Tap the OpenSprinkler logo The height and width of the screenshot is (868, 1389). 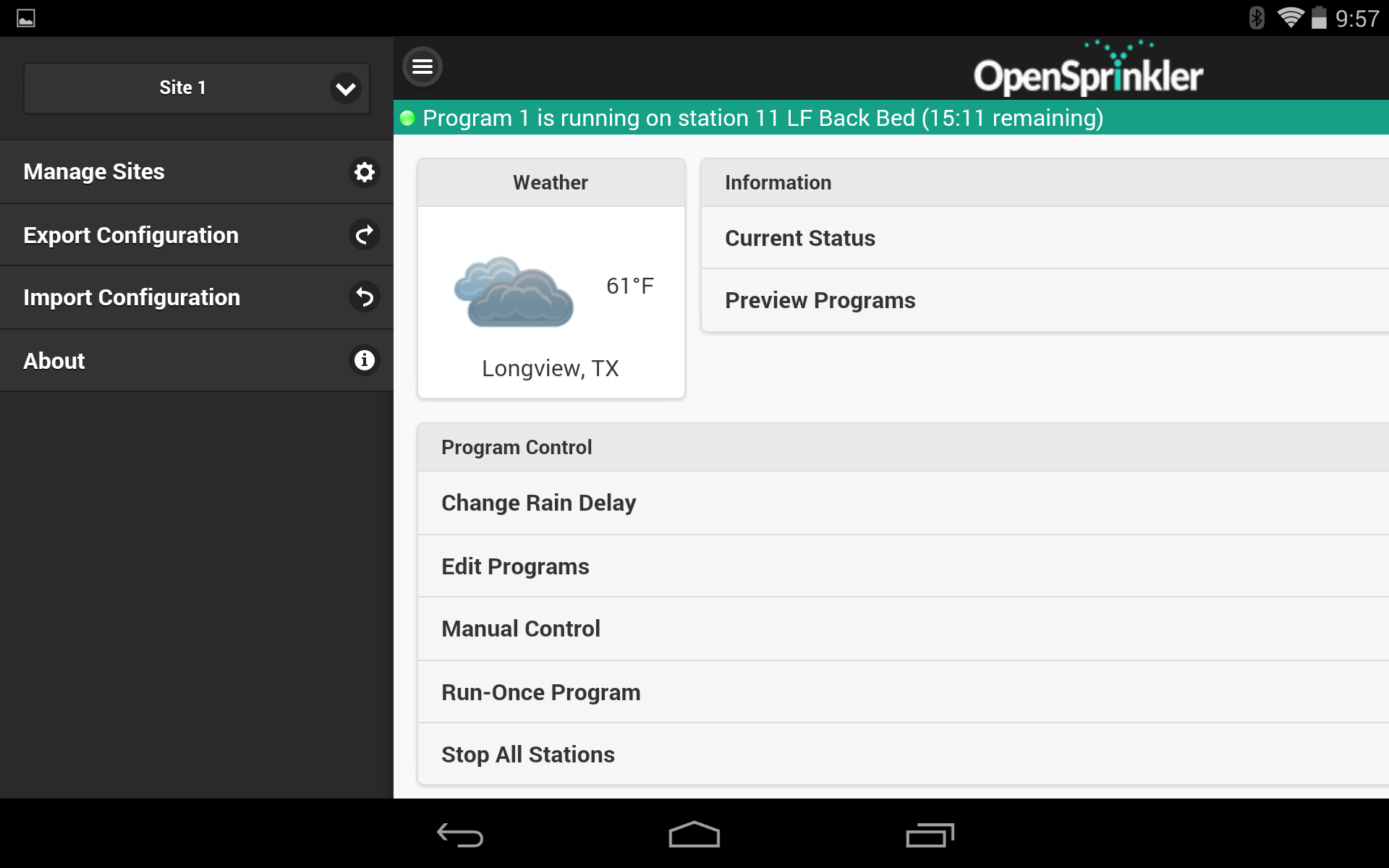point(1089,70)
